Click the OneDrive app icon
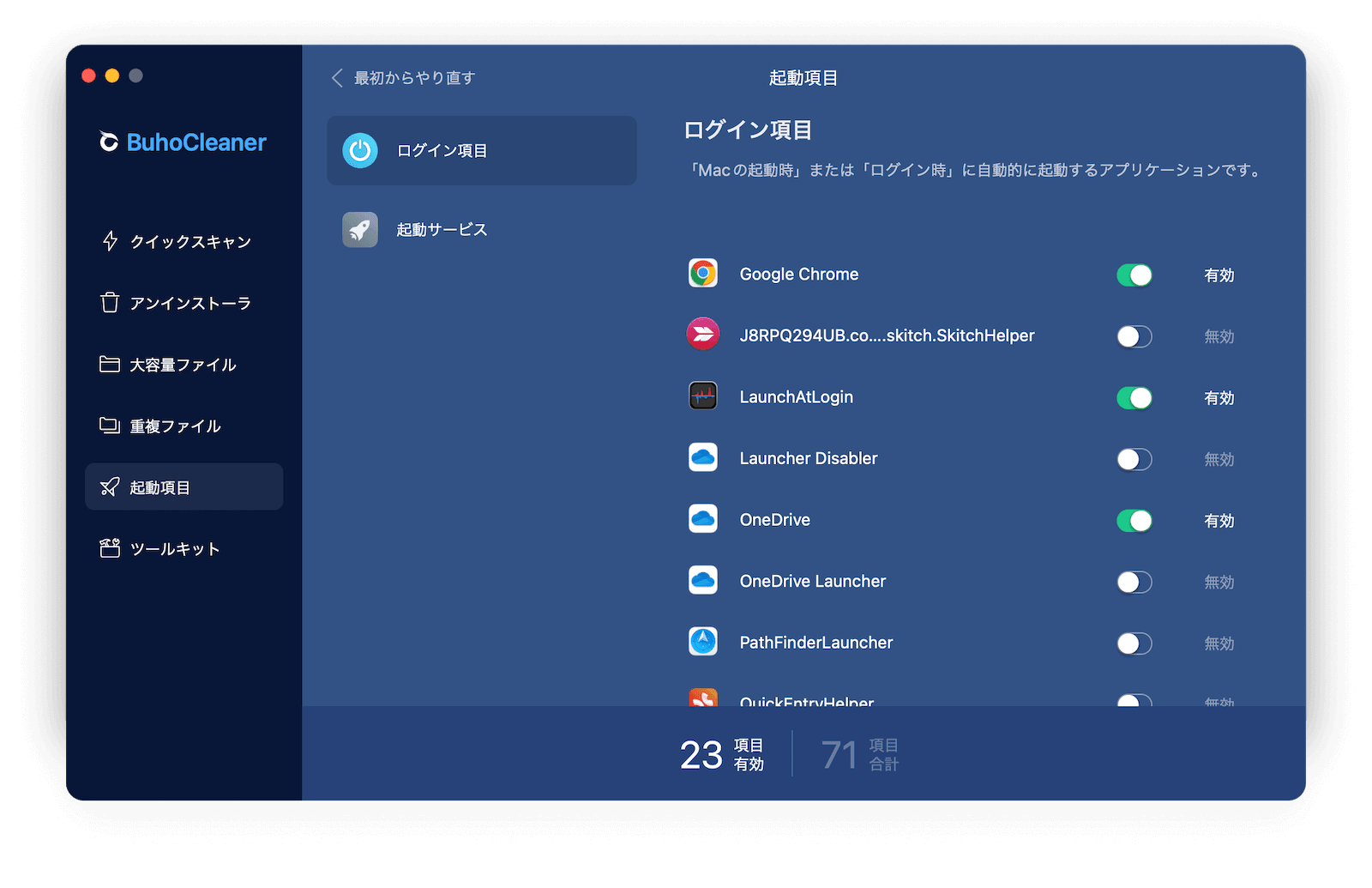1372x888 pixels. (703, 519)
